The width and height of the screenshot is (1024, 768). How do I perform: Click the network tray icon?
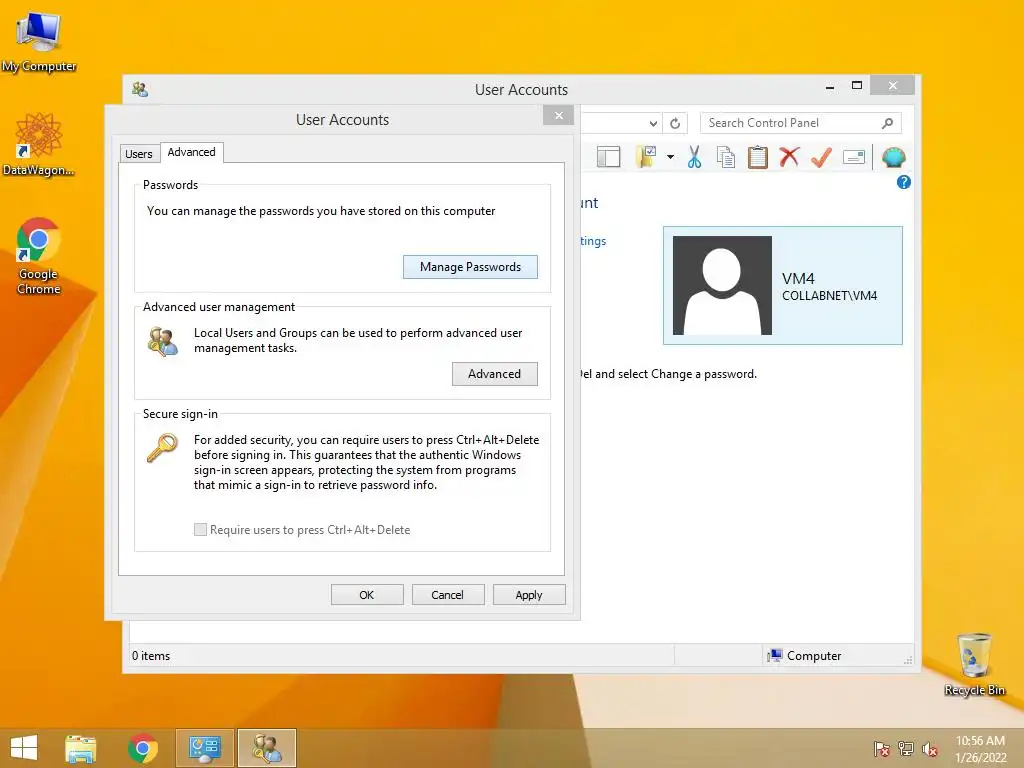(906, 749)
